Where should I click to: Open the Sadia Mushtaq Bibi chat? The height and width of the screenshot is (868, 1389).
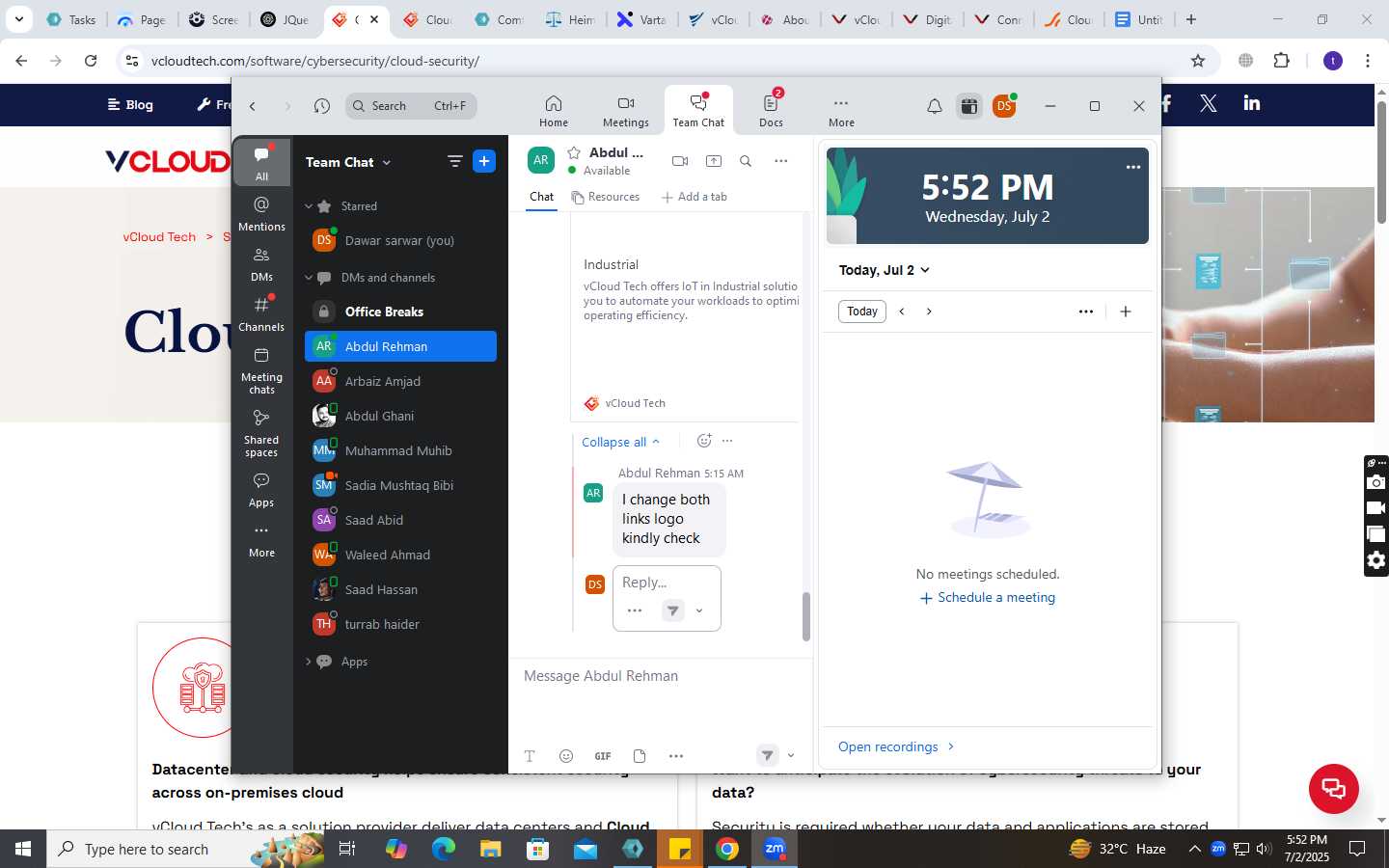click(400, 485)
